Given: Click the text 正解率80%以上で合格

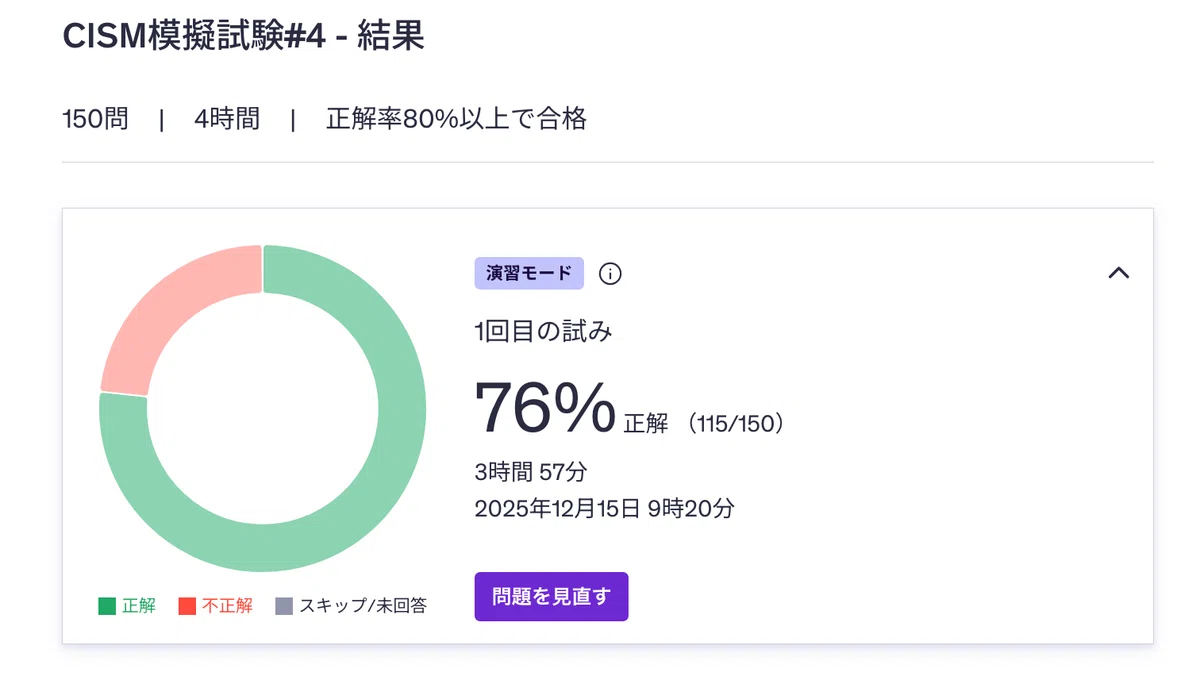Looking at the screenshot, I should [x=456, y=120].
